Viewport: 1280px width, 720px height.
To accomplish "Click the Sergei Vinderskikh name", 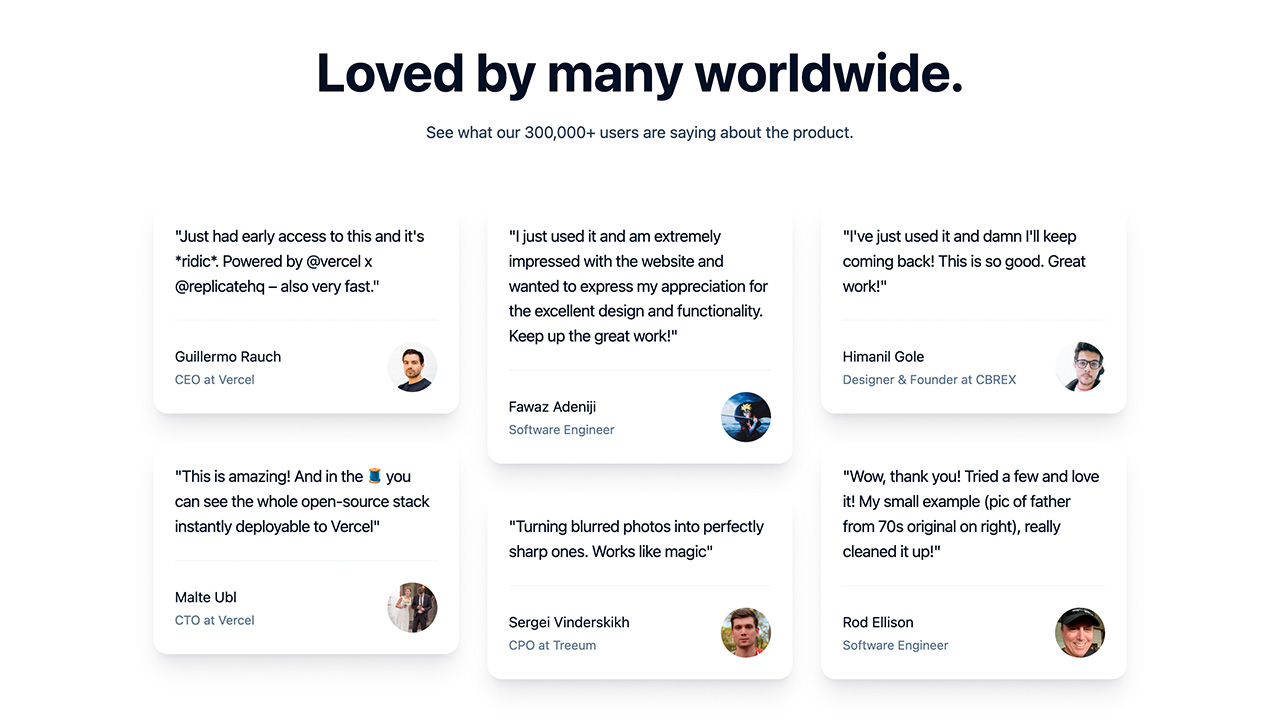I will (x=569, y=622).
